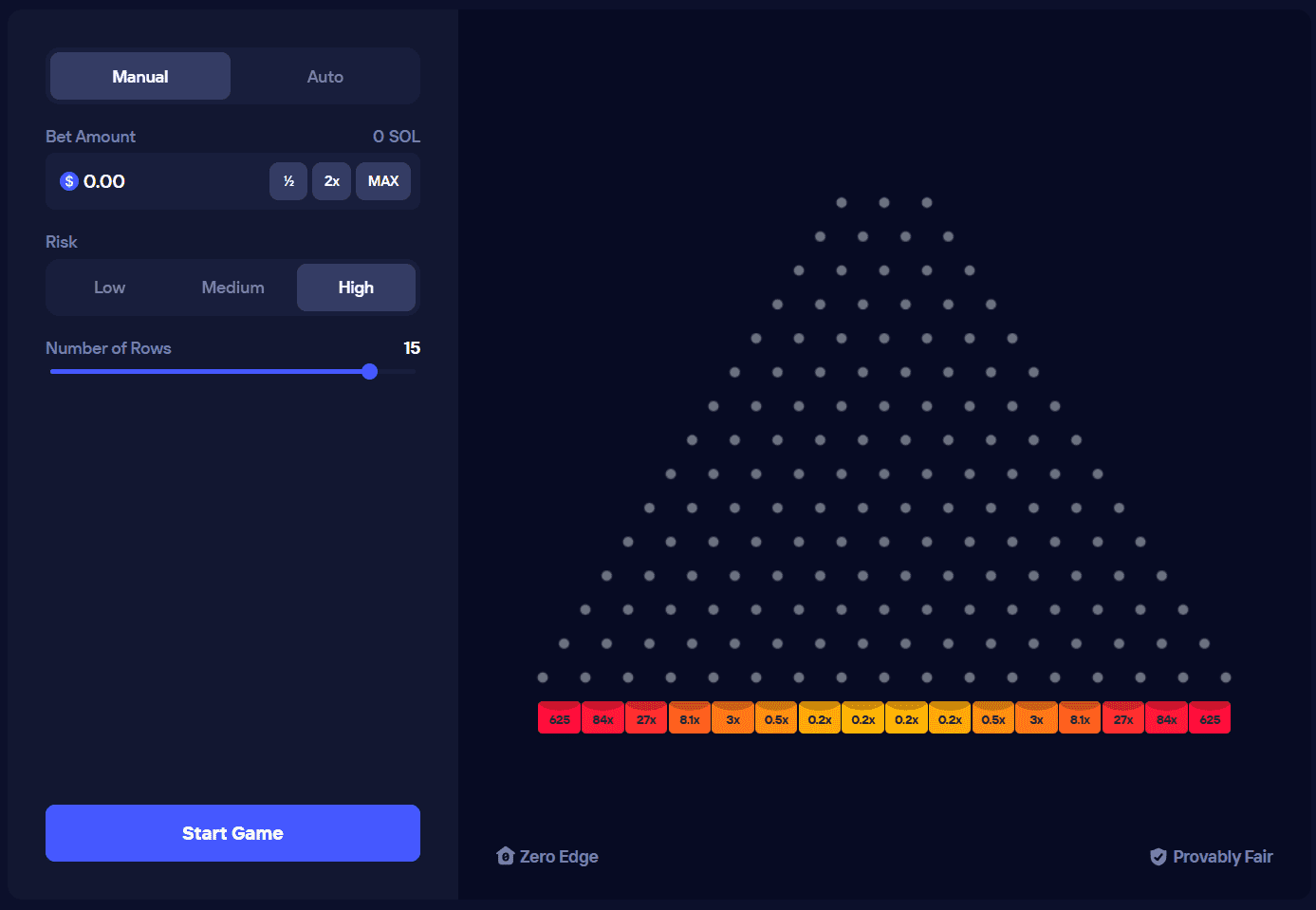Click the house icon beside Zero Edge
Screen dimensions: 1316x910
click(x=505, y=856)
